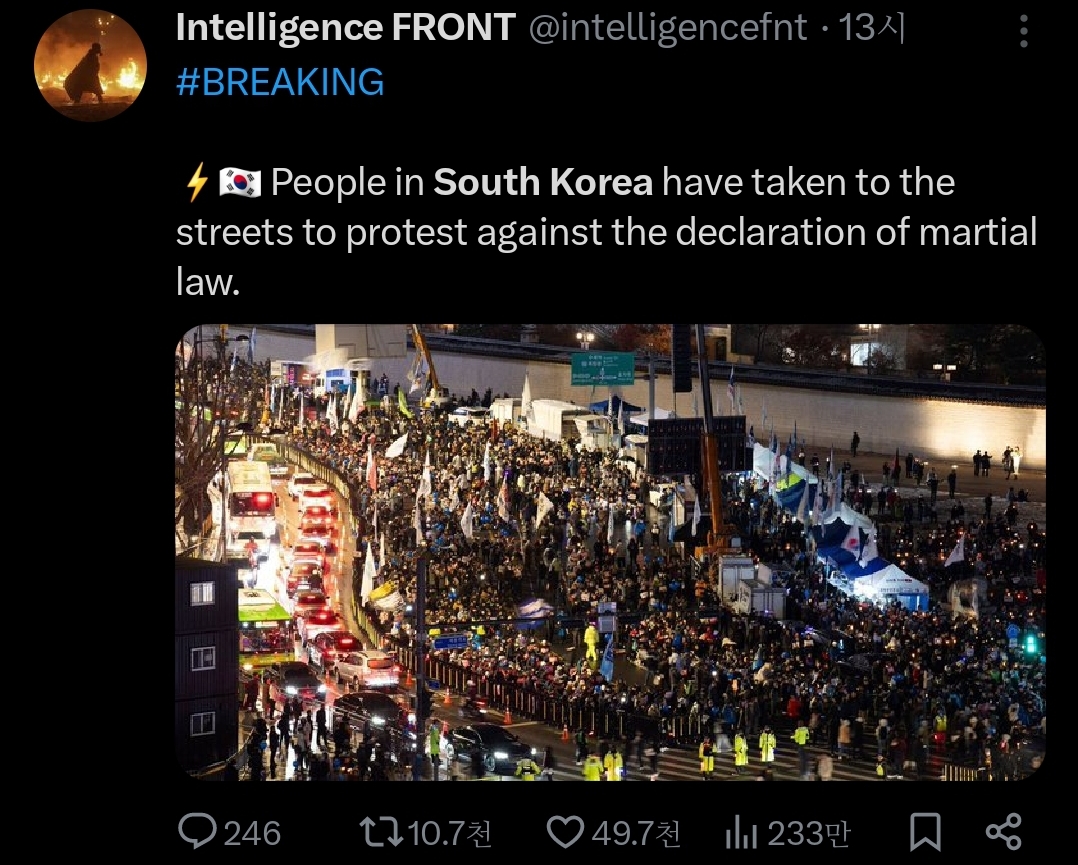The width and height of the screenshot is (1078, 865).
Task: Open the #BREAKING hashtag
Action: 280,82
